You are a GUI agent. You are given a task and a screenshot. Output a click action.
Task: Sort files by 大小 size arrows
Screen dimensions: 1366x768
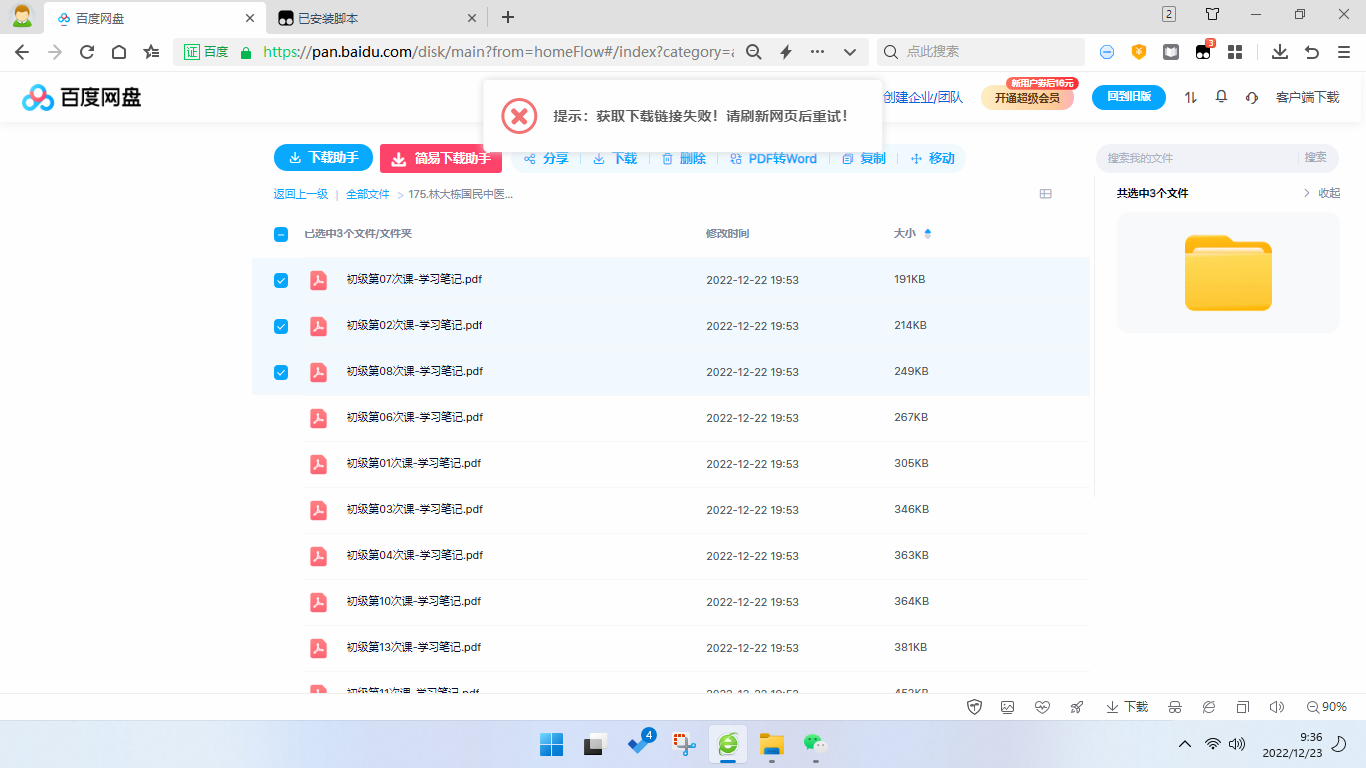(928, 232)
